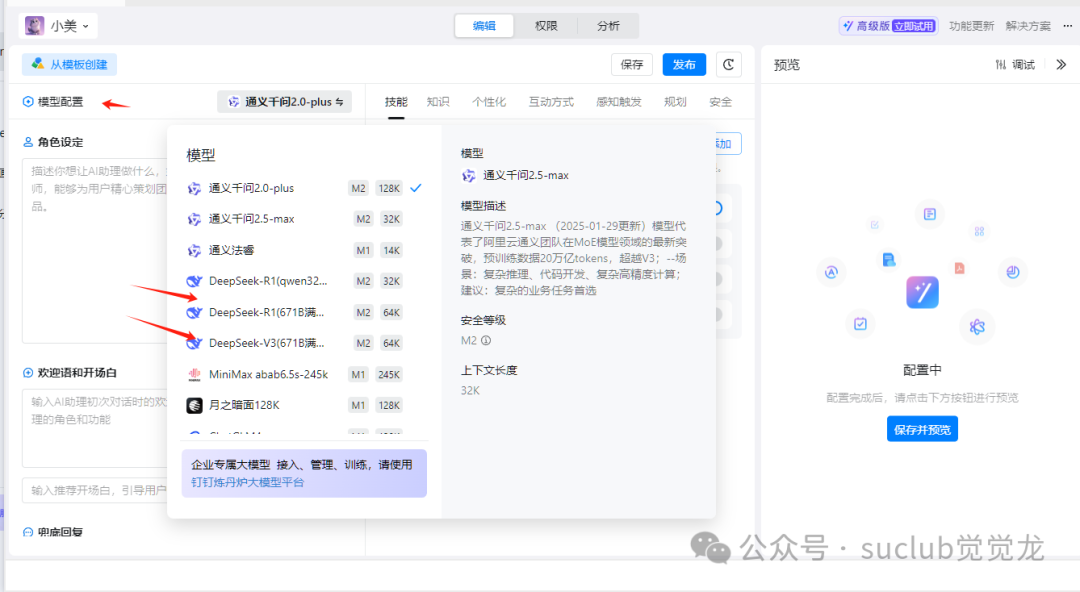The image size is (1080, 592).
Task: Click the 兜底回复 section icon
Action: [x=28, y=532]
